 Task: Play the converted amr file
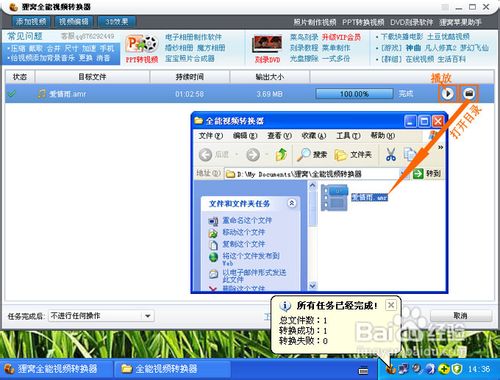point(447,94)
